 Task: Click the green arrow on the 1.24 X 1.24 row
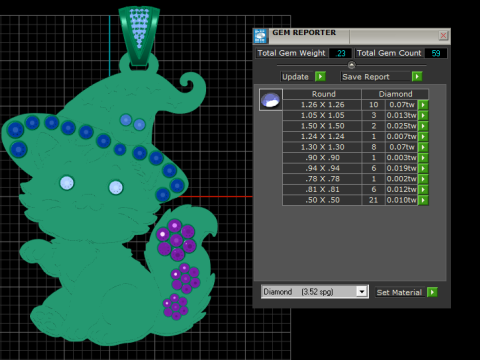point(423,136)
